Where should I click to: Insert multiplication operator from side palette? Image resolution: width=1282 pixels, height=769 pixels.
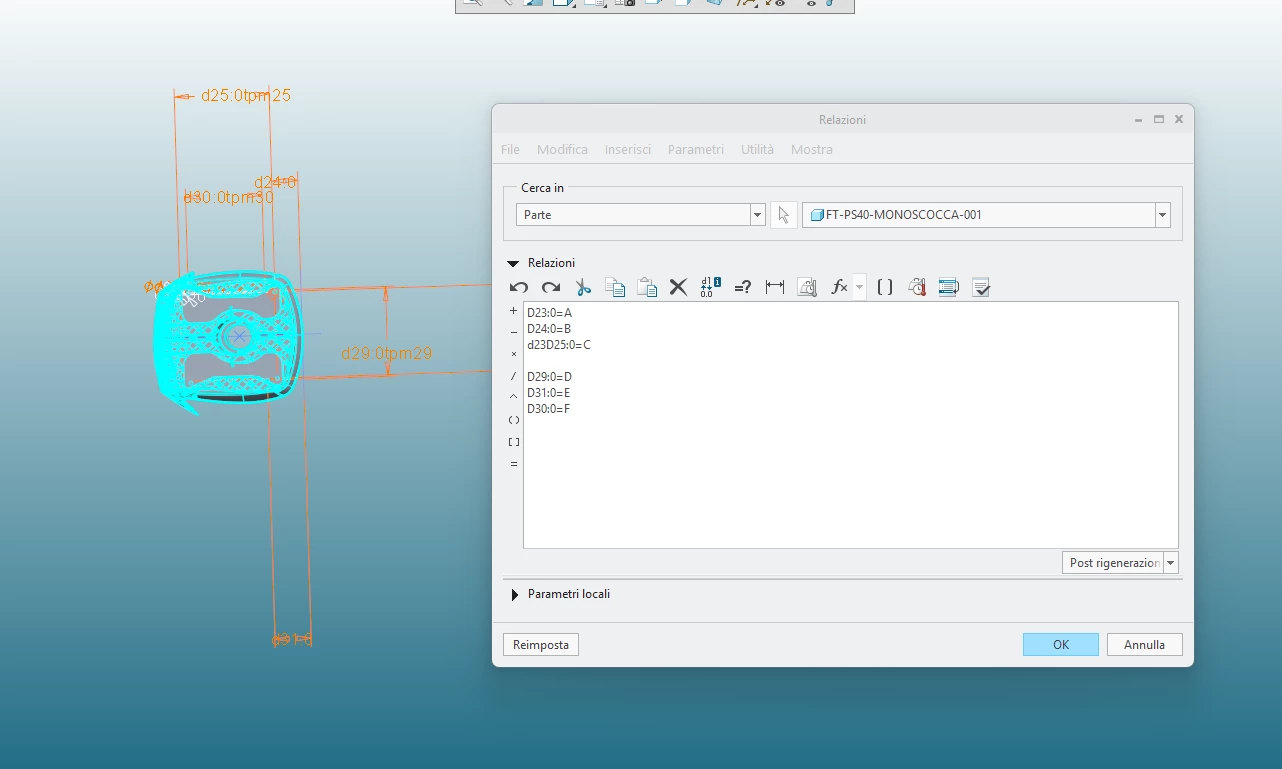tap(514, 354)
